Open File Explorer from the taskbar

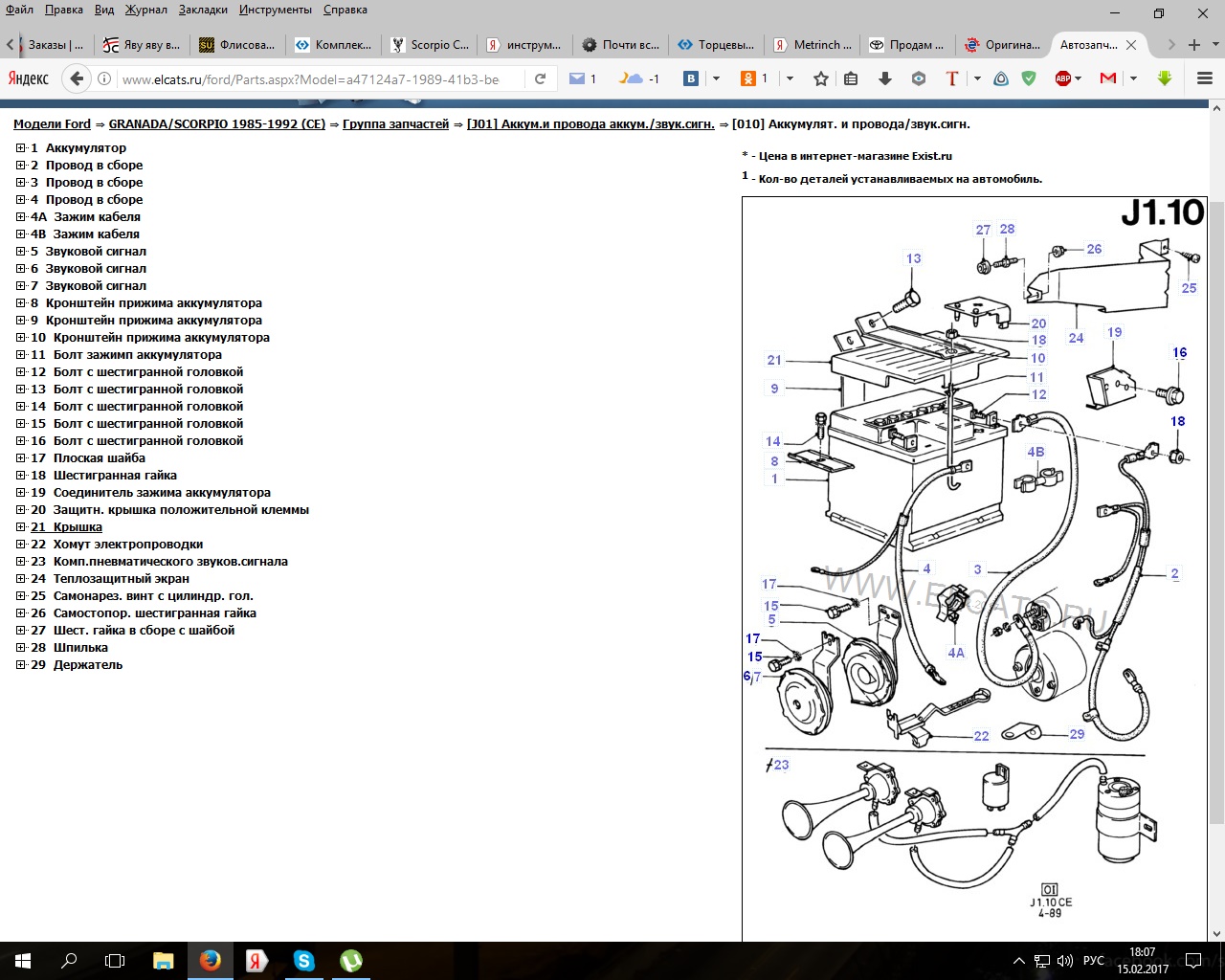[163, 960]
